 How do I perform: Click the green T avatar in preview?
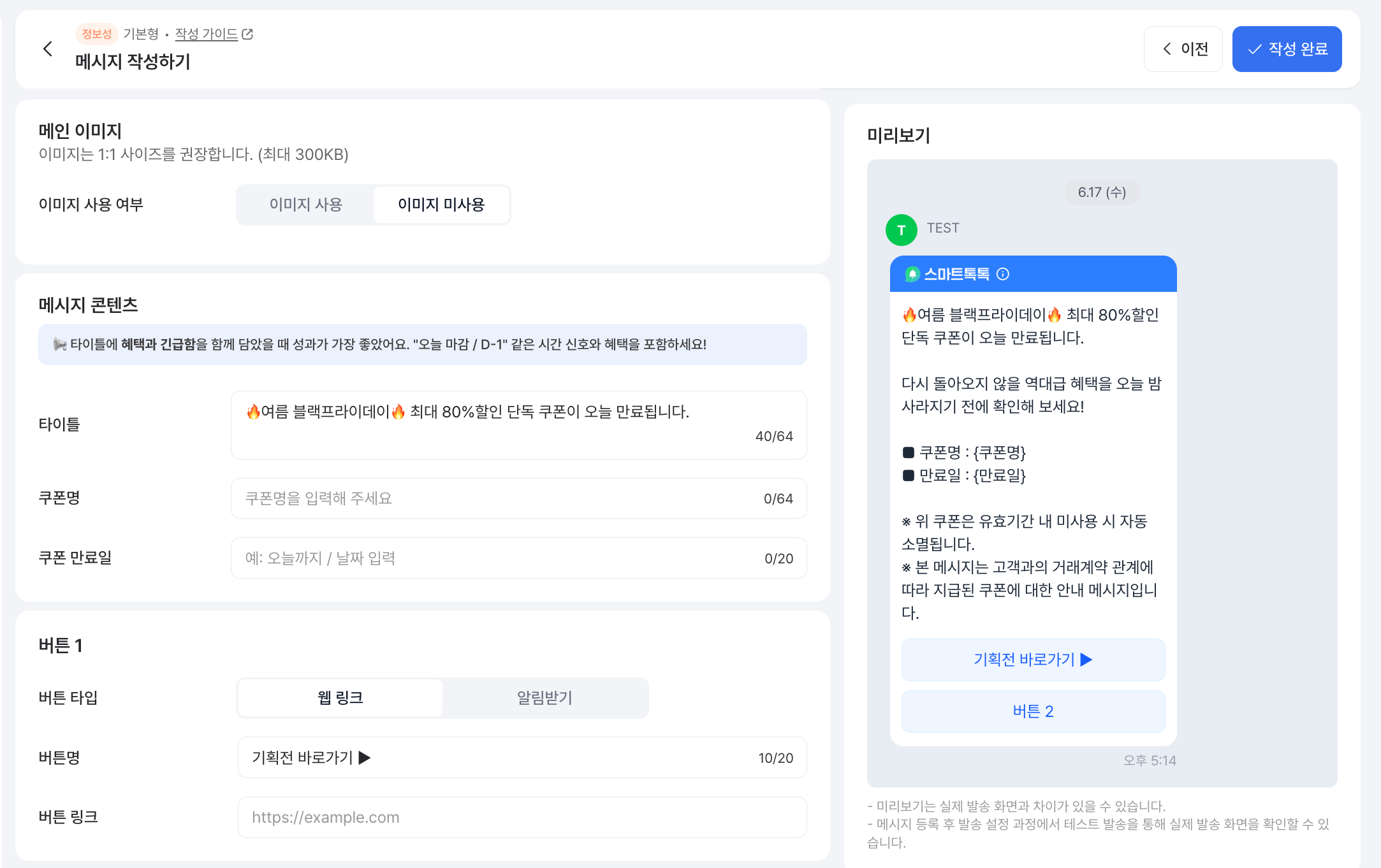[x=902, y=230]
